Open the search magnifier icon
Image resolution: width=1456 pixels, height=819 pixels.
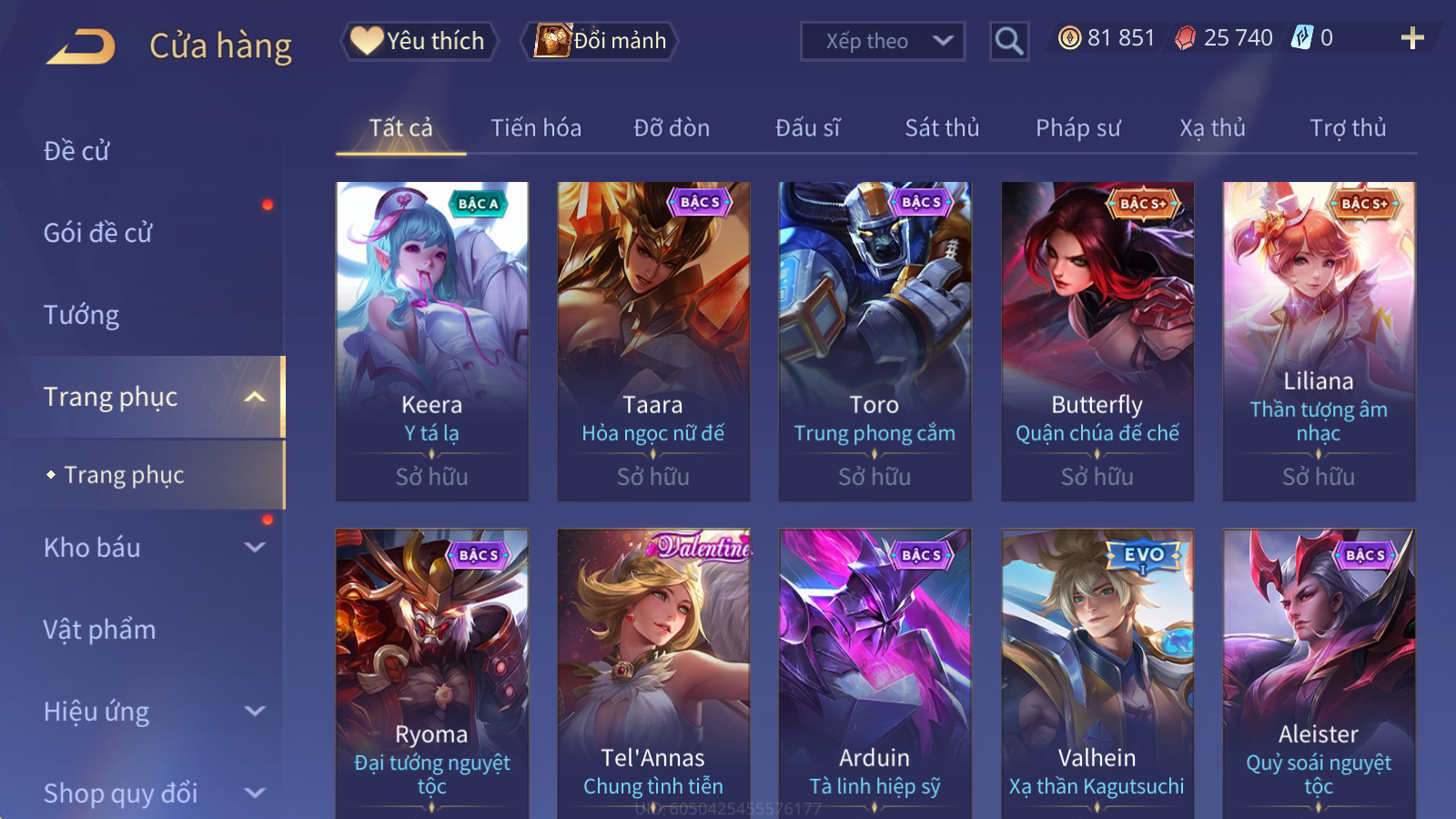1009,41
